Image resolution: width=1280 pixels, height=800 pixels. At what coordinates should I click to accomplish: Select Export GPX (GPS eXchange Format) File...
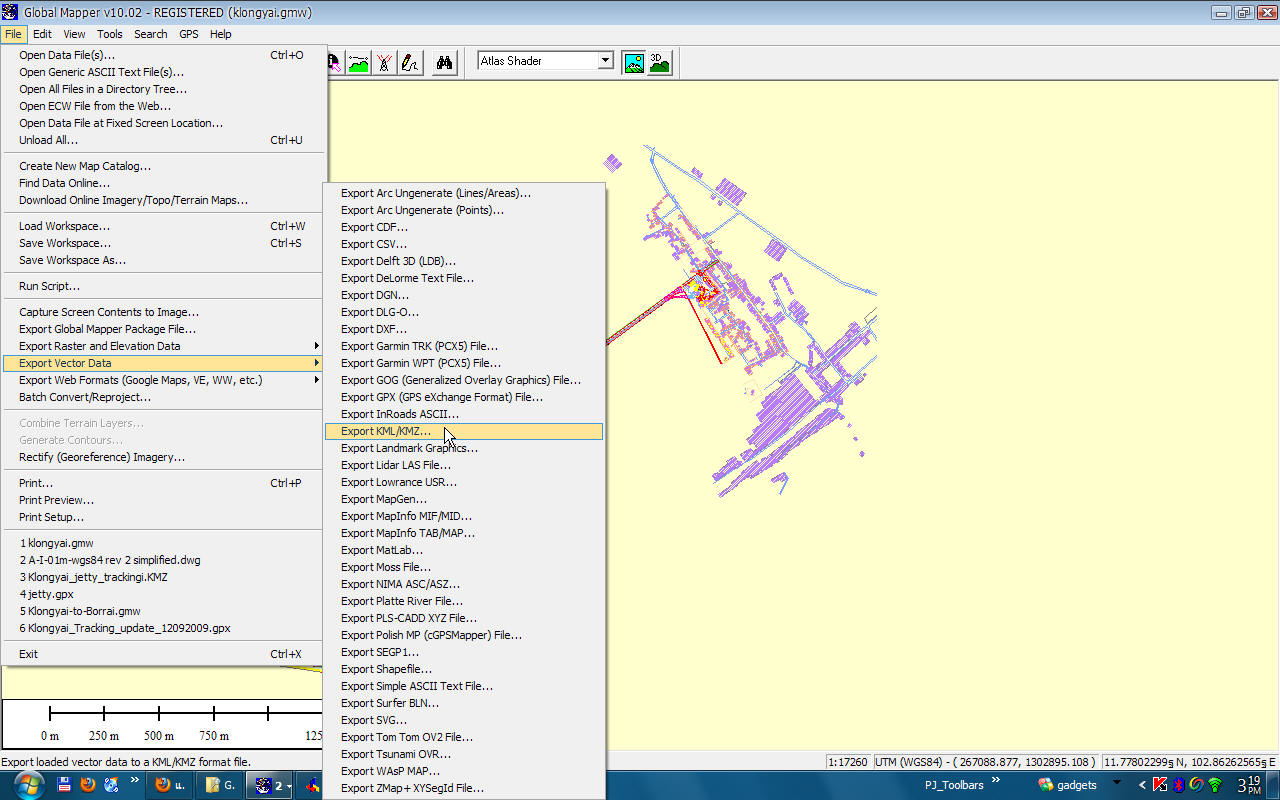click(464, 397)
